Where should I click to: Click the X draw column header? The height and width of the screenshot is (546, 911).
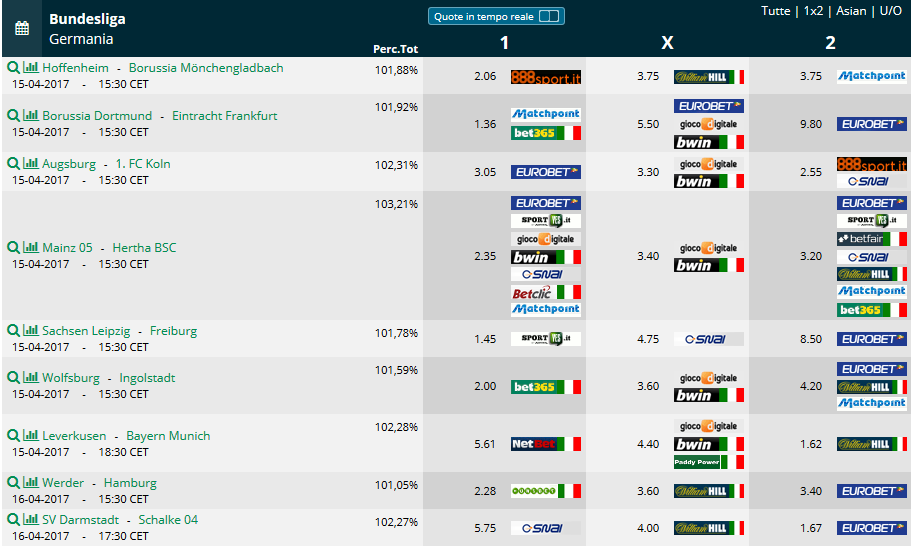(668, 42)
